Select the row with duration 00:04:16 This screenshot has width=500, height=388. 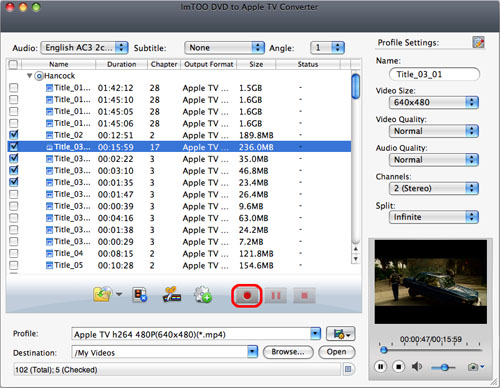pyautogui.click(x=179, y=218)
